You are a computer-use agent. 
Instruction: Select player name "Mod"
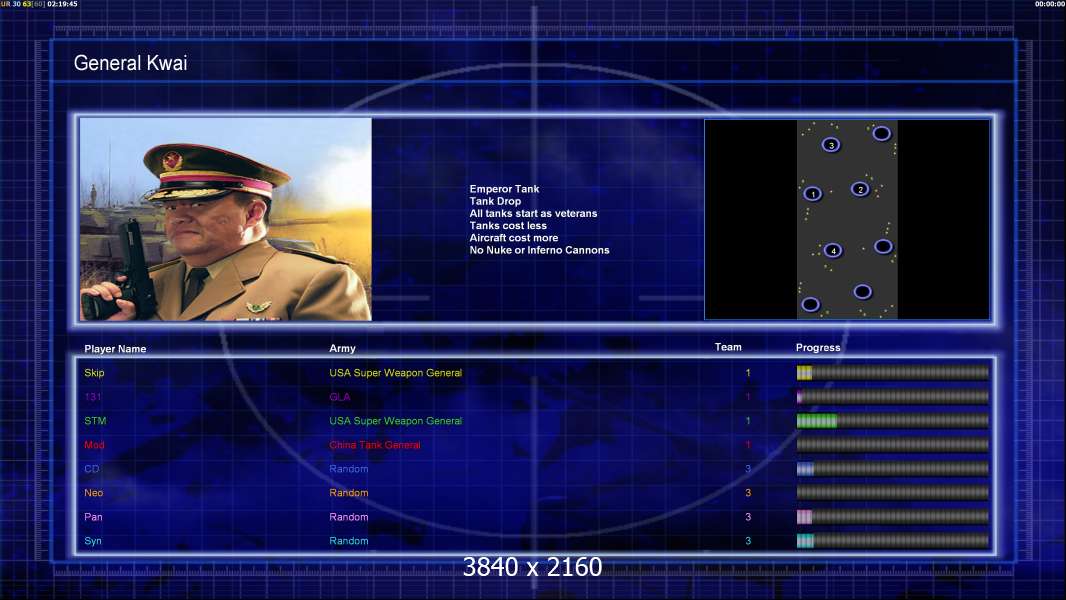[x=94, y=445]
